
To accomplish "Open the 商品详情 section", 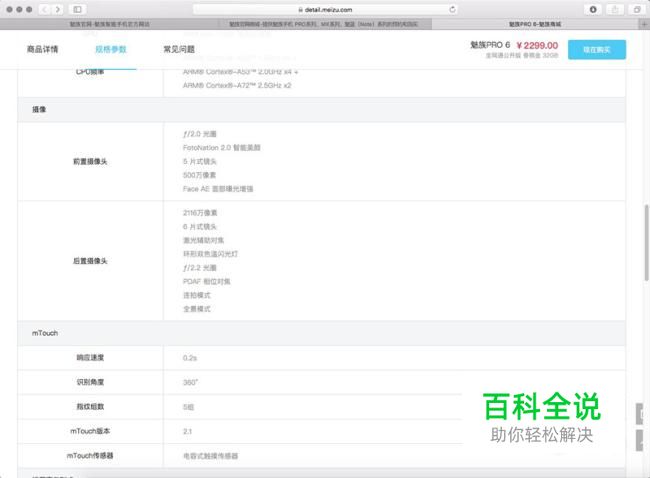I will click(x=43, y=49).
